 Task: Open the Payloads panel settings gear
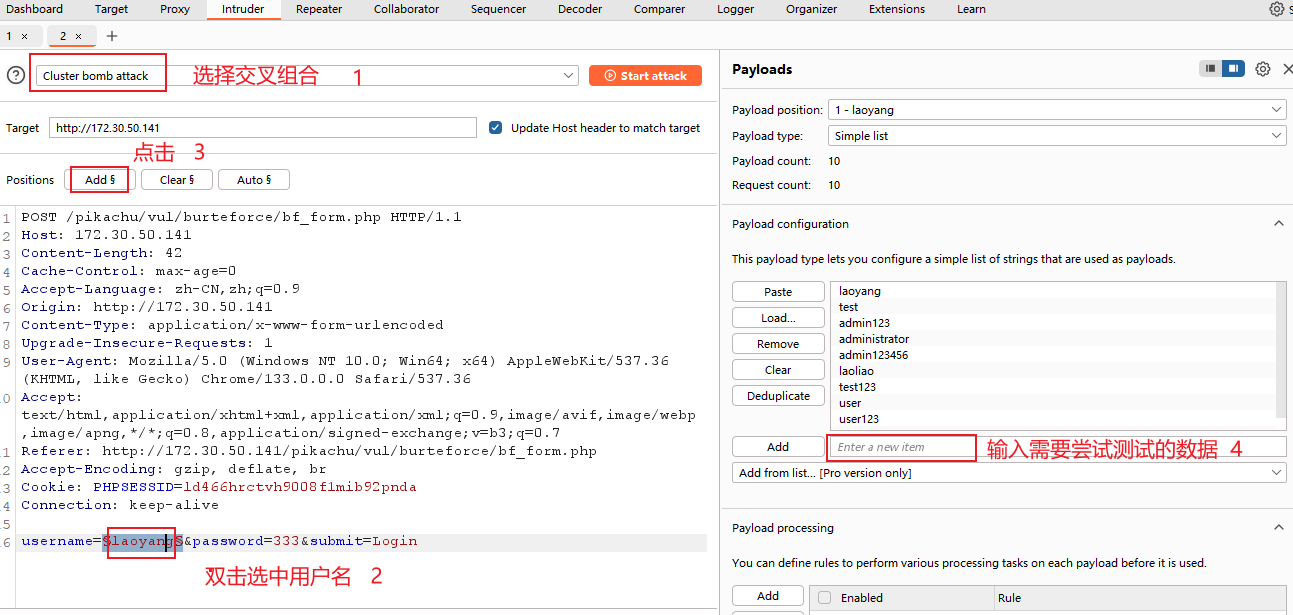coord(1263,69)
